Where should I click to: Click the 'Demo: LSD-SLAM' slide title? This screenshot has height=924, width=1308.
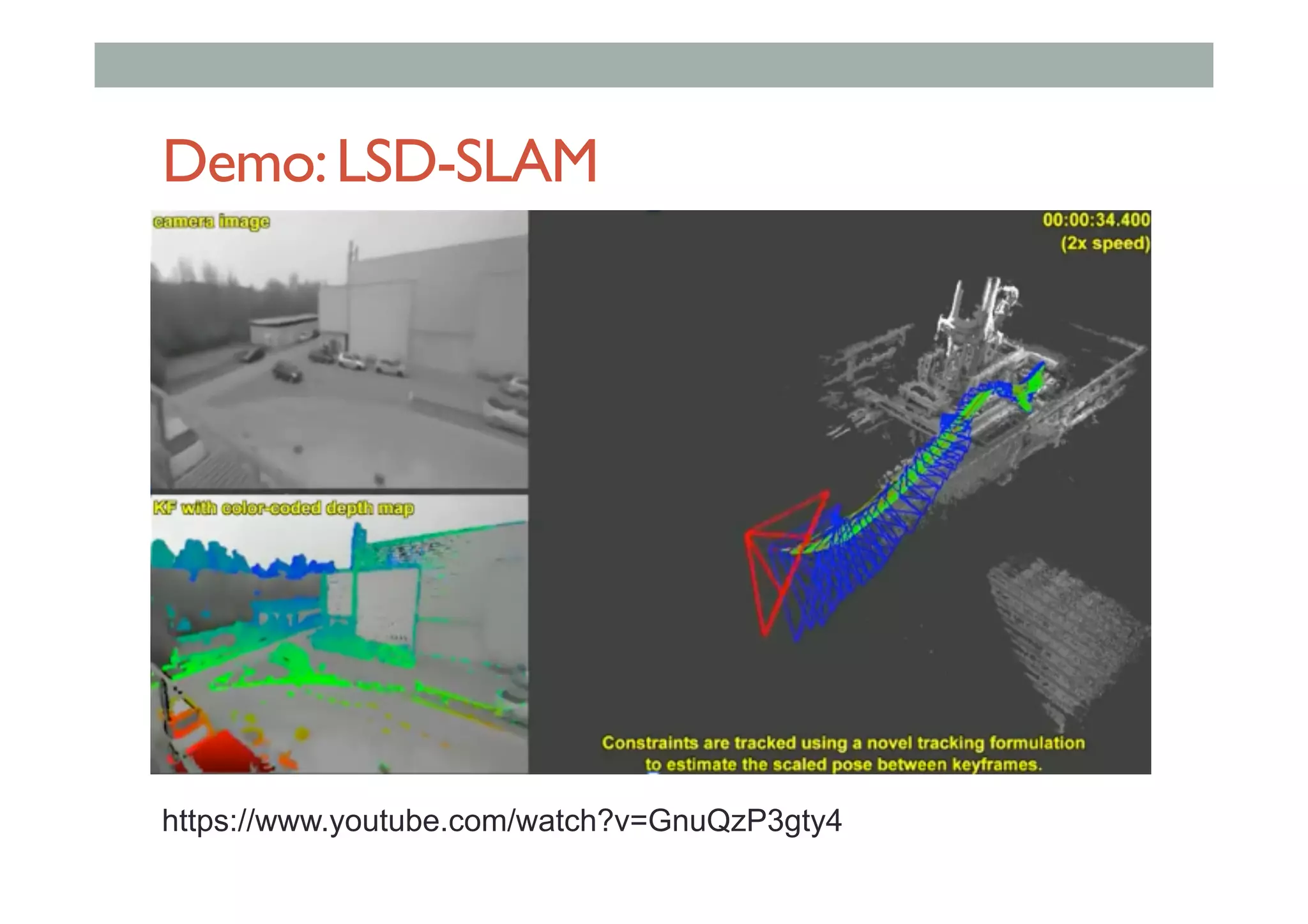380,162
